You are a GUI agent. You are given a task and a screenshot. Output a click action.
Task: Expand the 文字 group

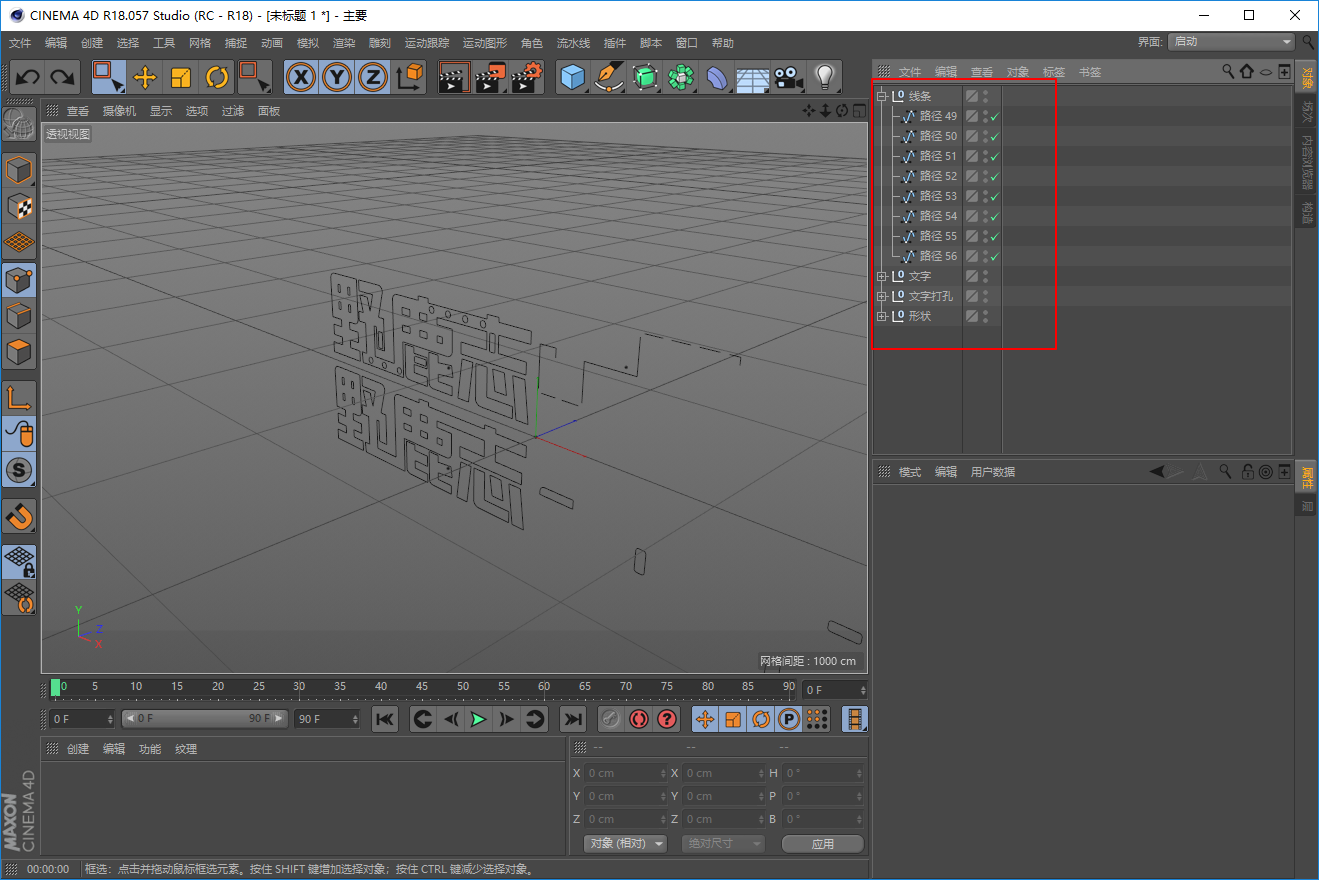tap(882, 276)
